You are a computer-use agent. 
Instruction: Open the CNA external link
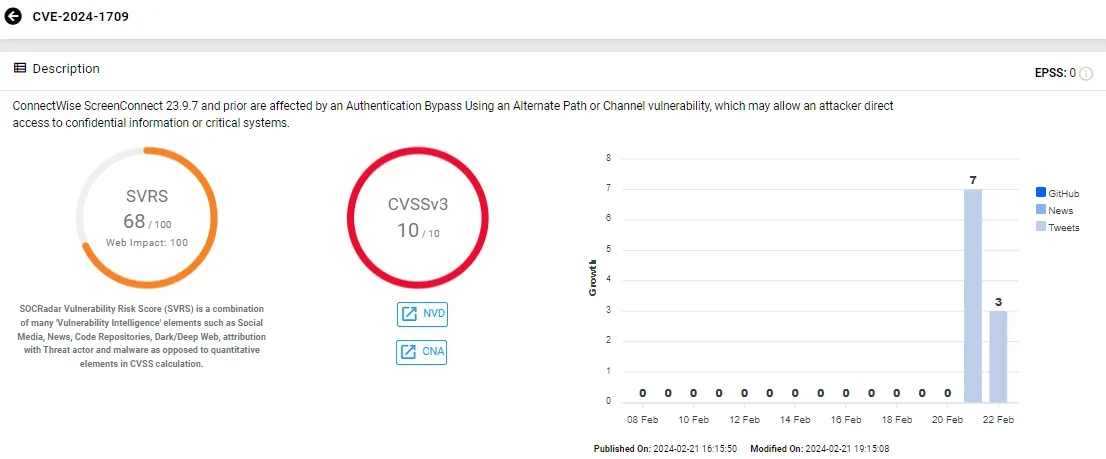[422, 352]
